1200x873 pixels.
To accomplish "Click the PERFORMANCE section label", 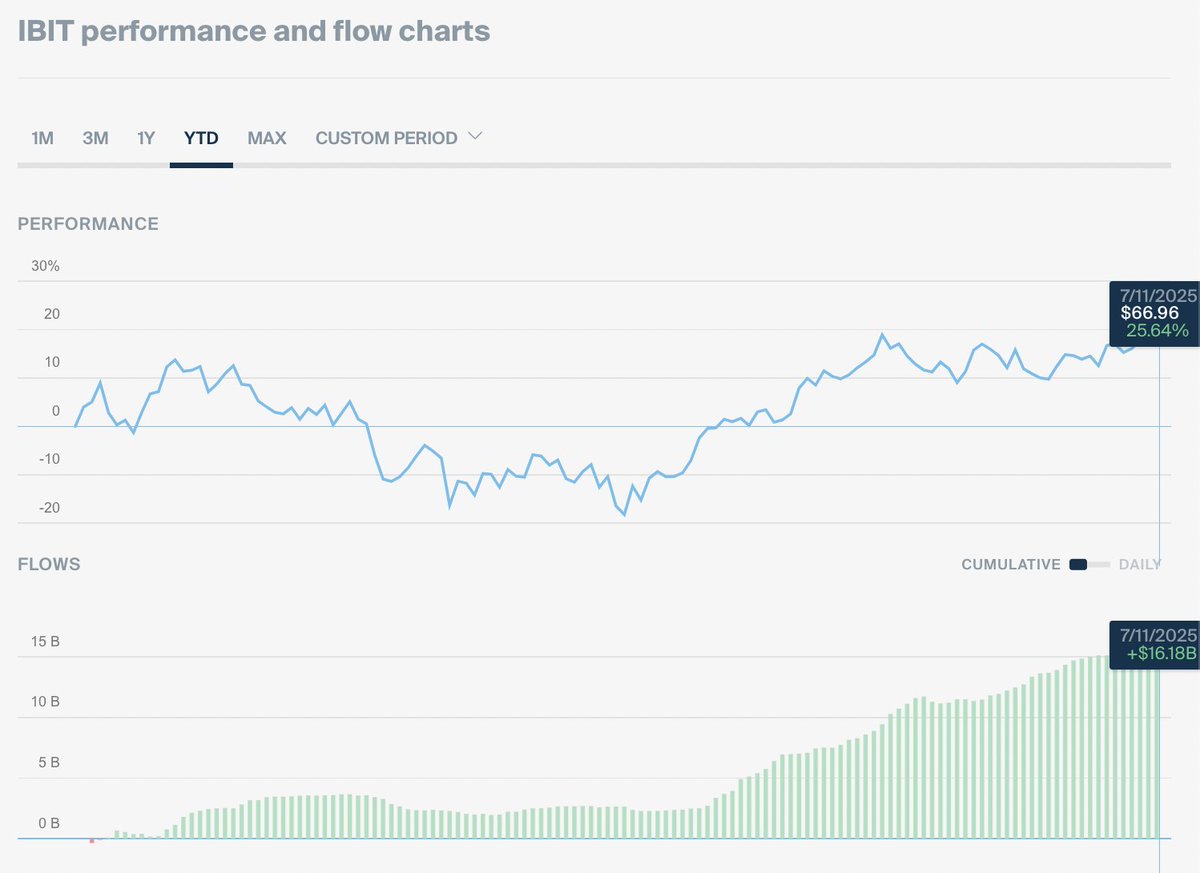I will [x=88, y=224].
